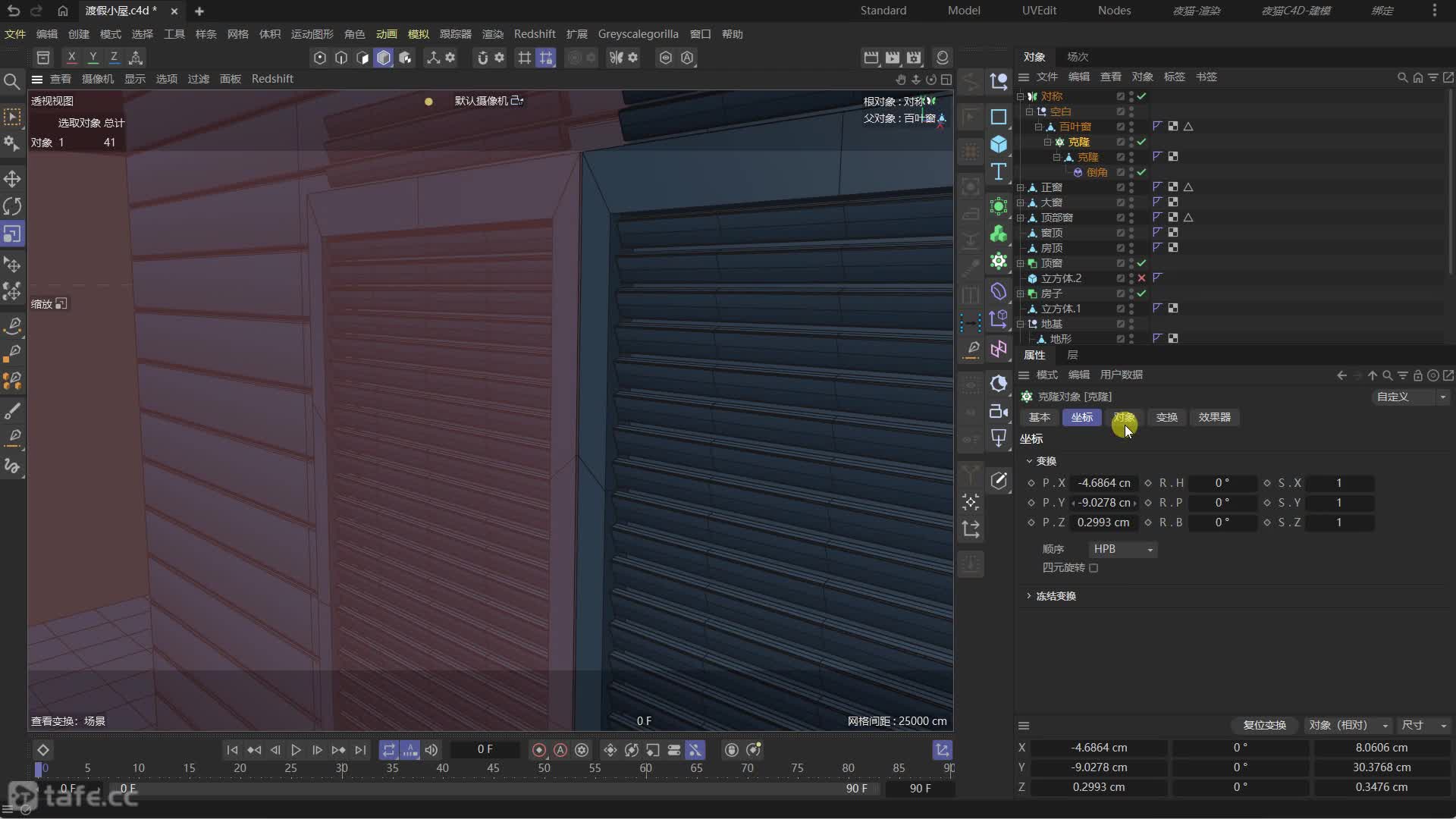Screen dimensions: 1456x819
Task: Click the undo arrow icon
Action: click(14, 11)
